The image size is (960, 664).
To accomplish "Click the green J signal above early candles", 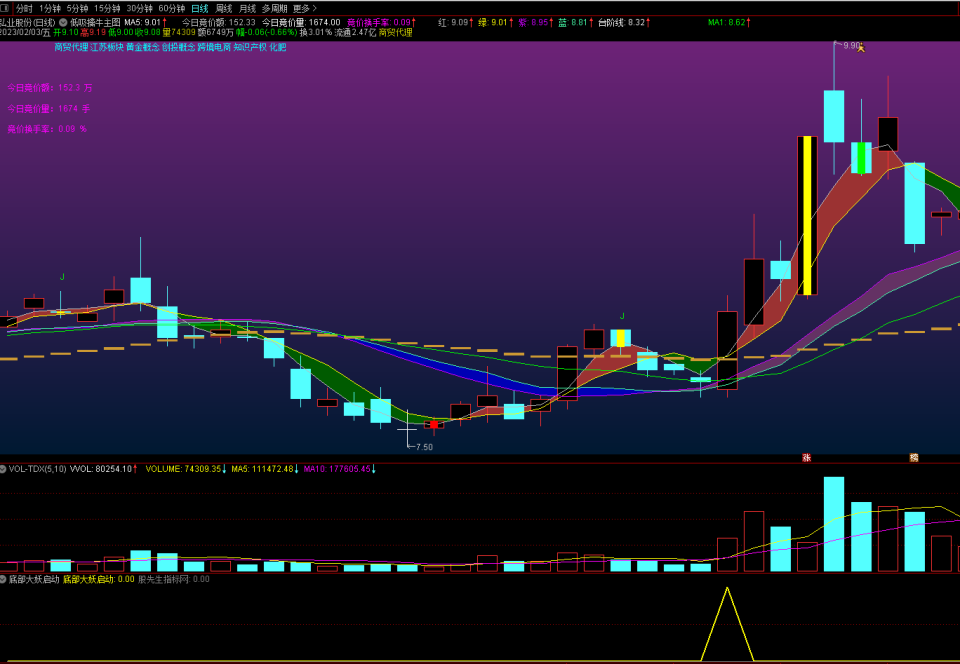I will 62,277.
